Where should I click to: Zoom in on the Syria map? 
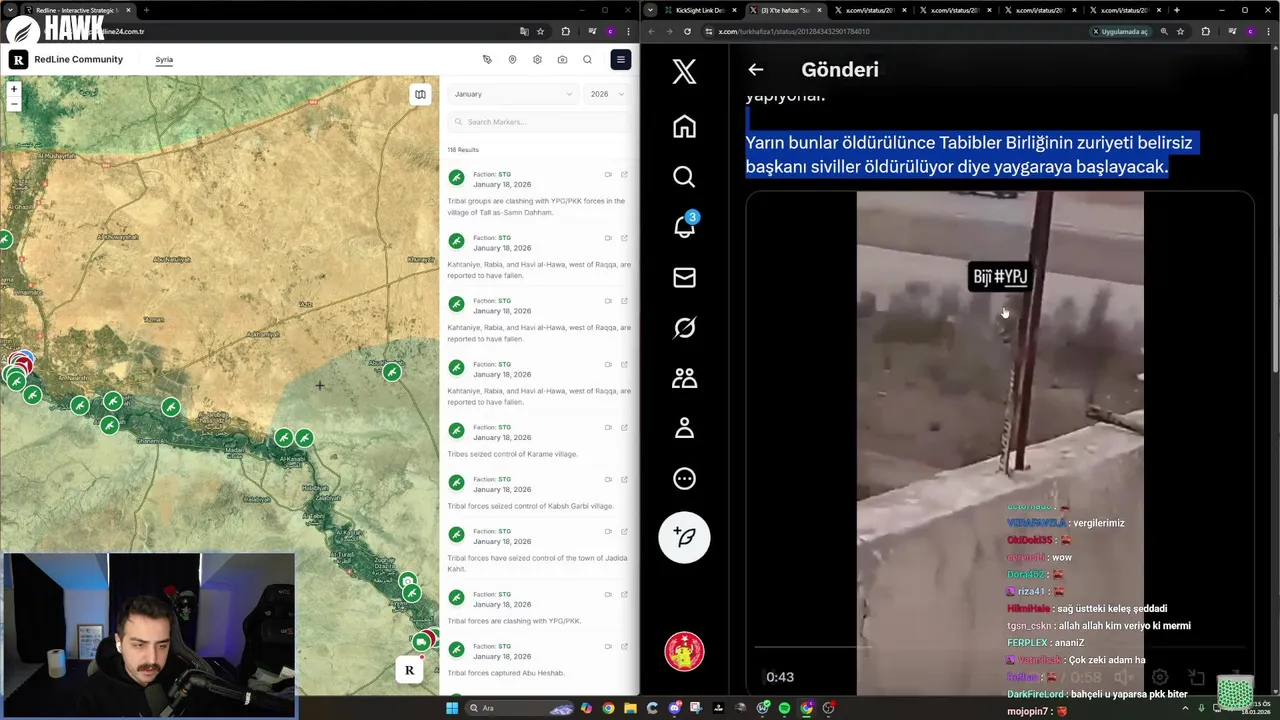tap(14, 89)
